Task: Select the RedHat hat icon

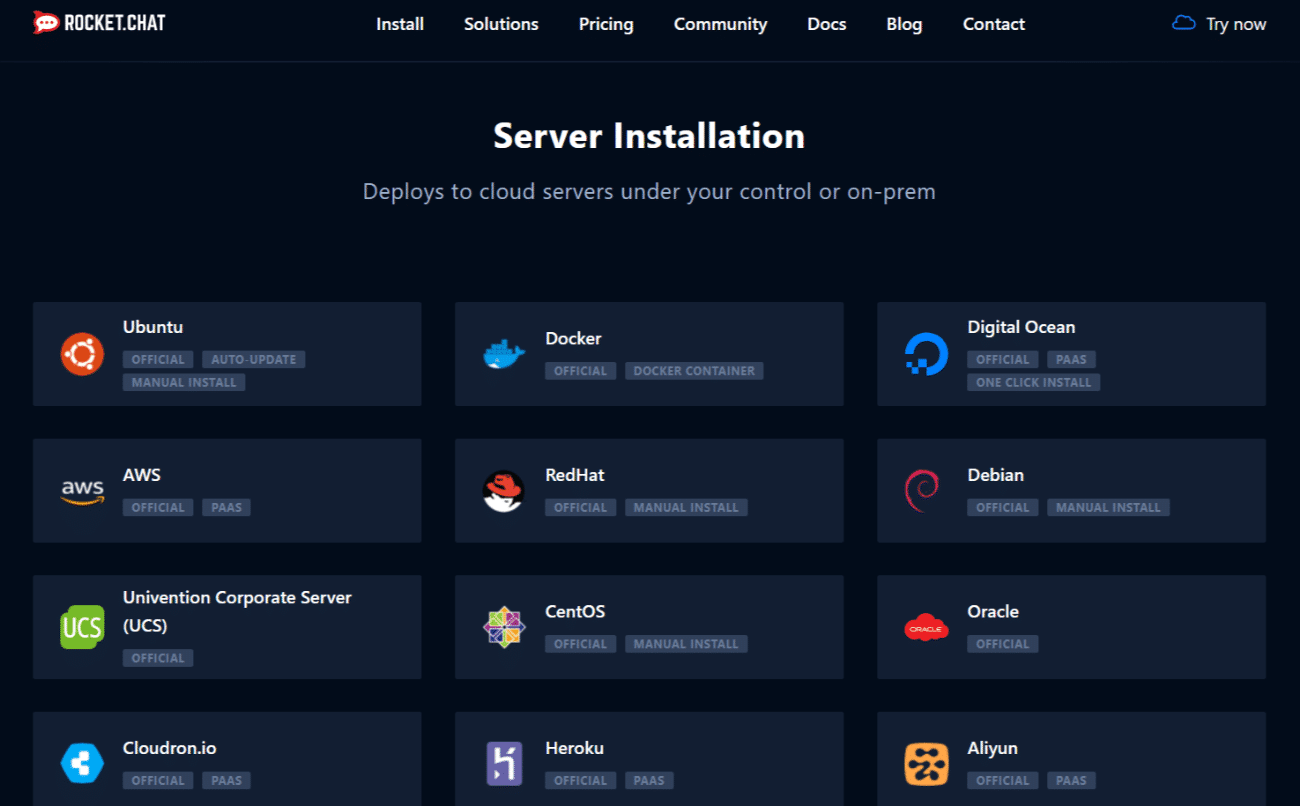Action: coord(503,490)
